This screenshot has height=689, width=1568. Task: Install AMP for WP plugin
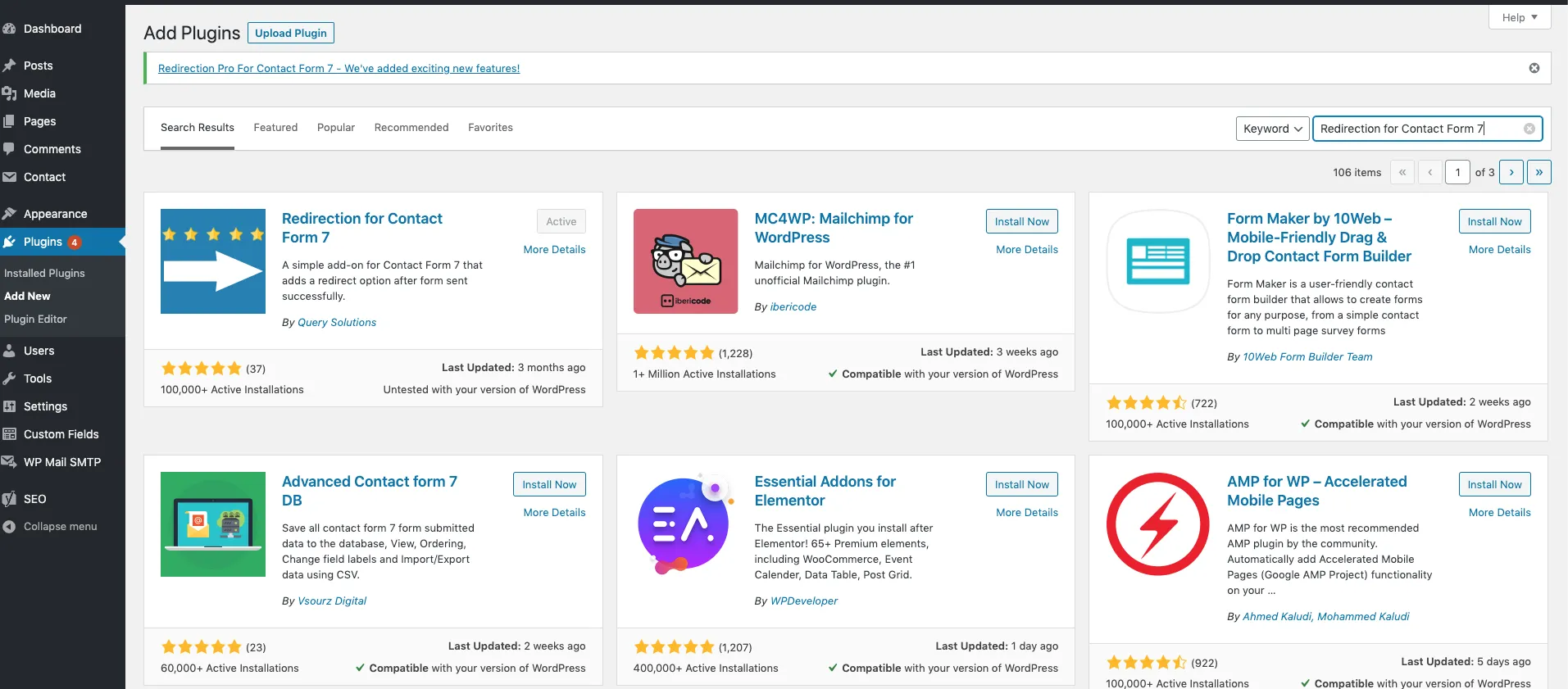(x=1494, y=484)
